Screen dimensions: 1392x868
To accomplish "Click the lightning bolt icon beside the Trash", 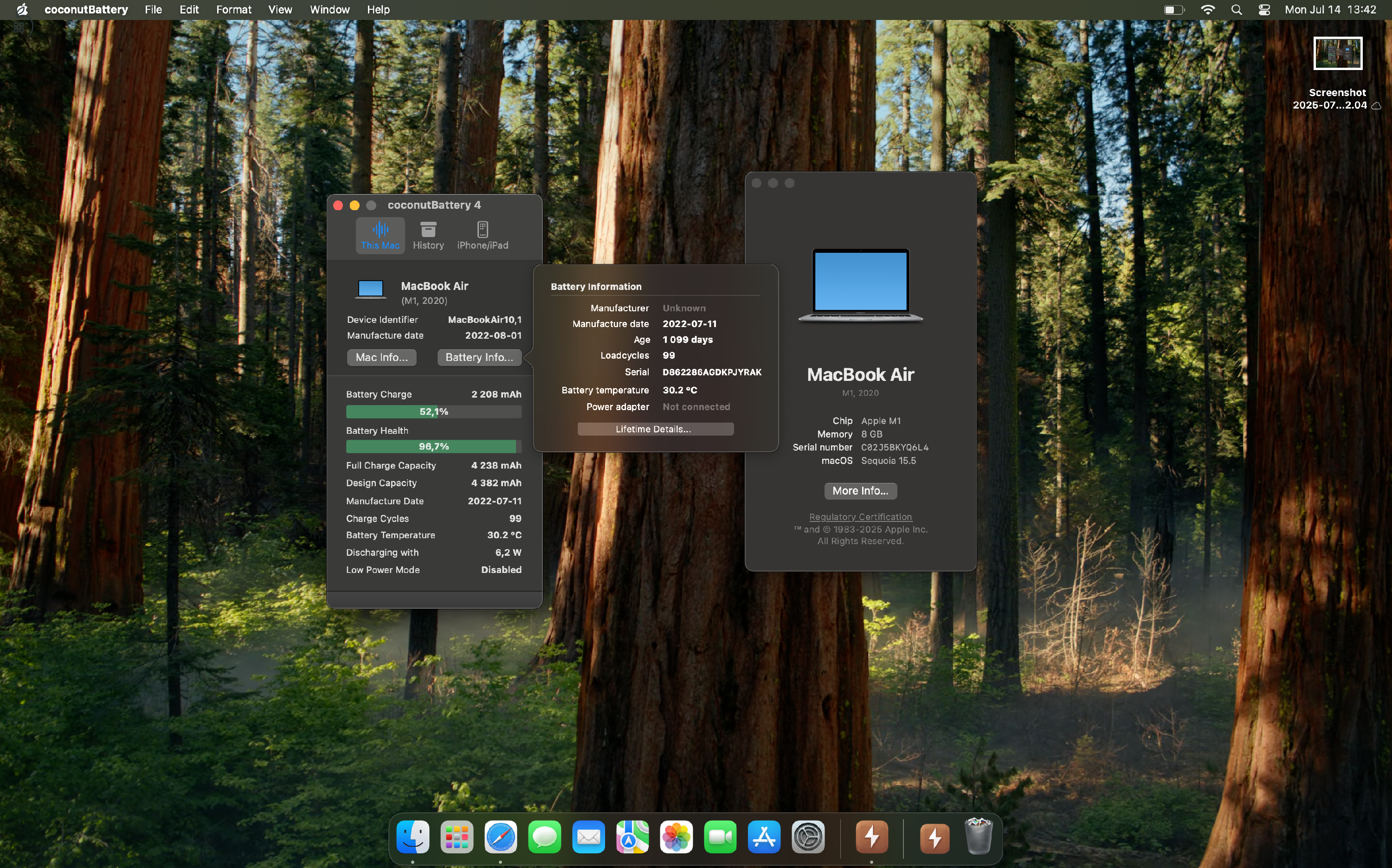I will pyautogui.click(x=935, y=838).
